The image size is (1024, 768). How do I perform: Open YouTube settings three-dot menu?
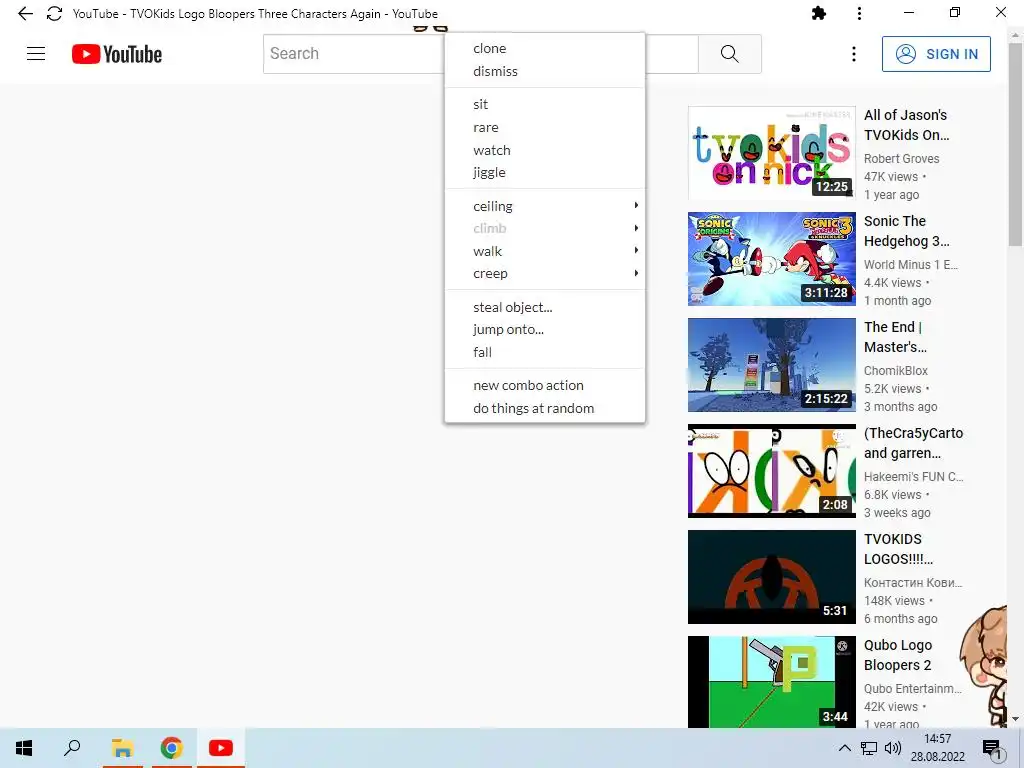click(x=854, y=54)
